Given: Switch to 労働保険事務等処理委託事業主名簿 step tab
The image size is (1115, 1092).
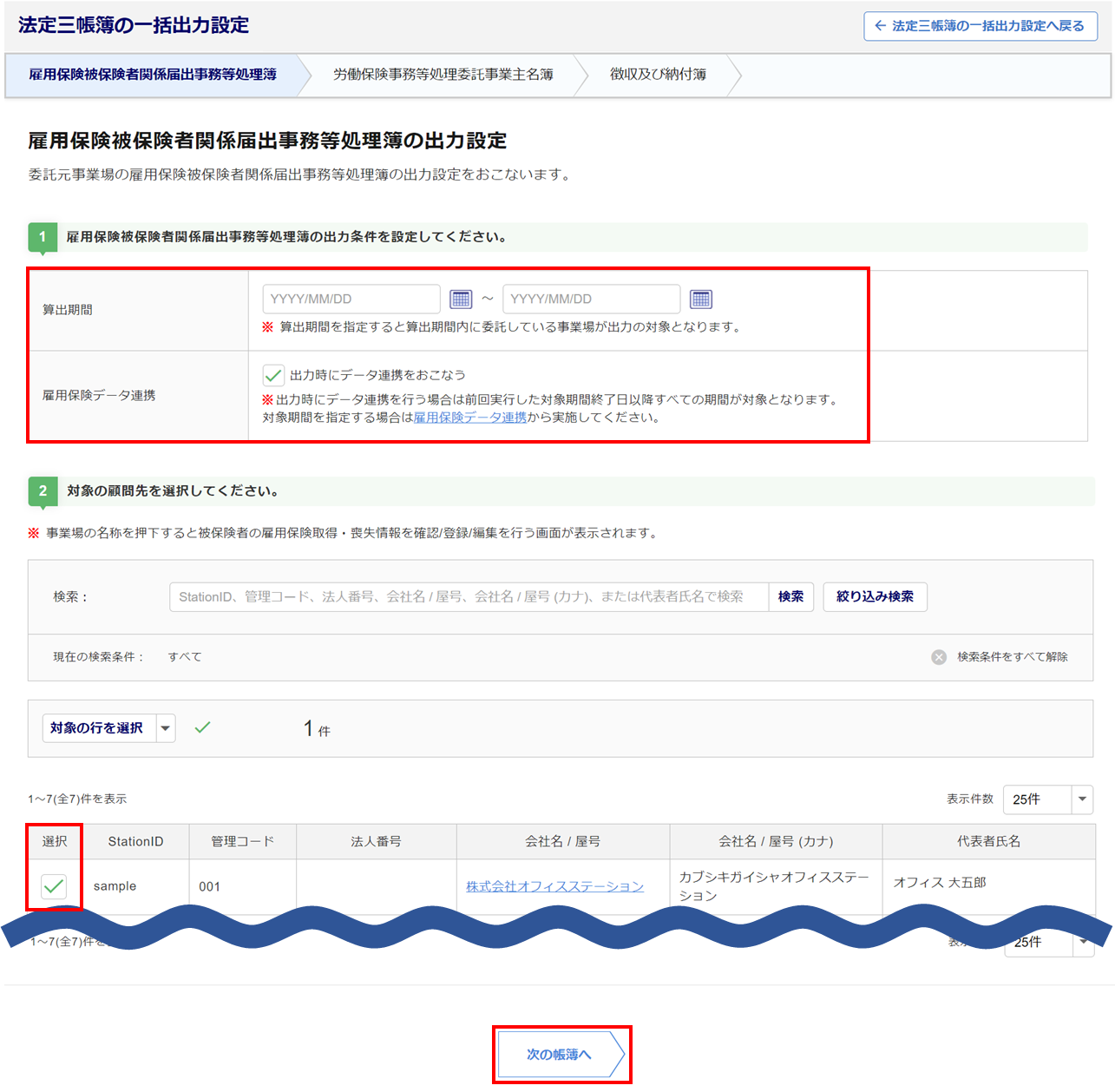Looking at the screenshot, I should [x=443, y=75].
